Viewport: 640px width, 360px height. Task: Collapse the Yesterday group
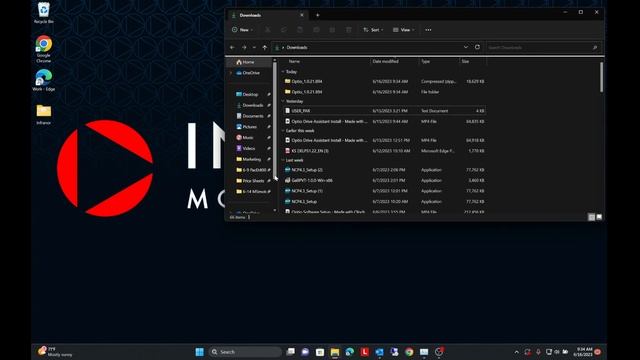283,101
